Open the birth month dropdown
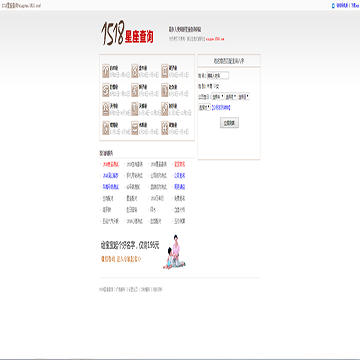Viewport: 360px width, 360px height. (x=231, y=96)
